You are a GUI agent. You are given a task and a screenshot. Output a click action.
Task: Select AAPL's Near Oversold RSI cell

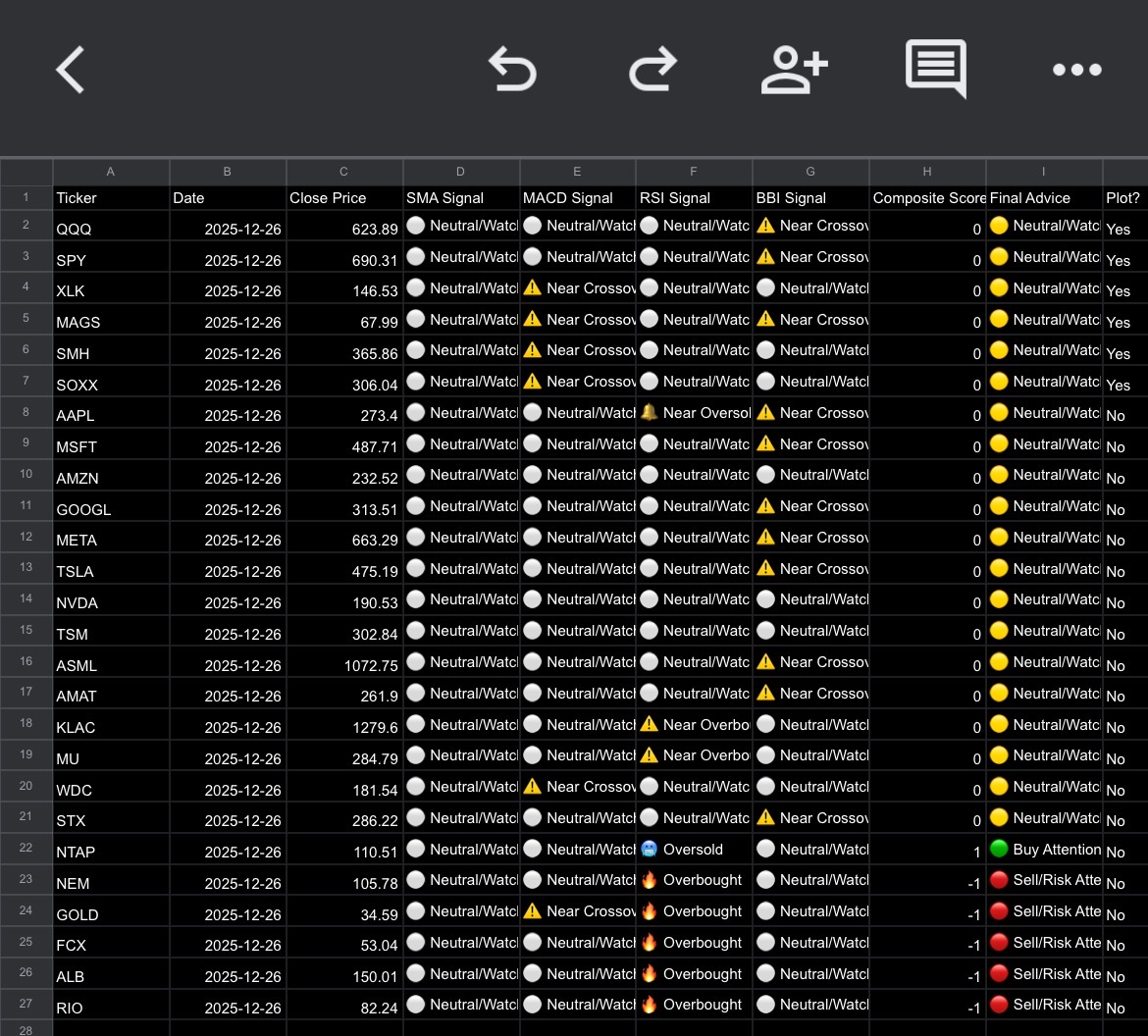pyautogui.click(x=694, y=413)
